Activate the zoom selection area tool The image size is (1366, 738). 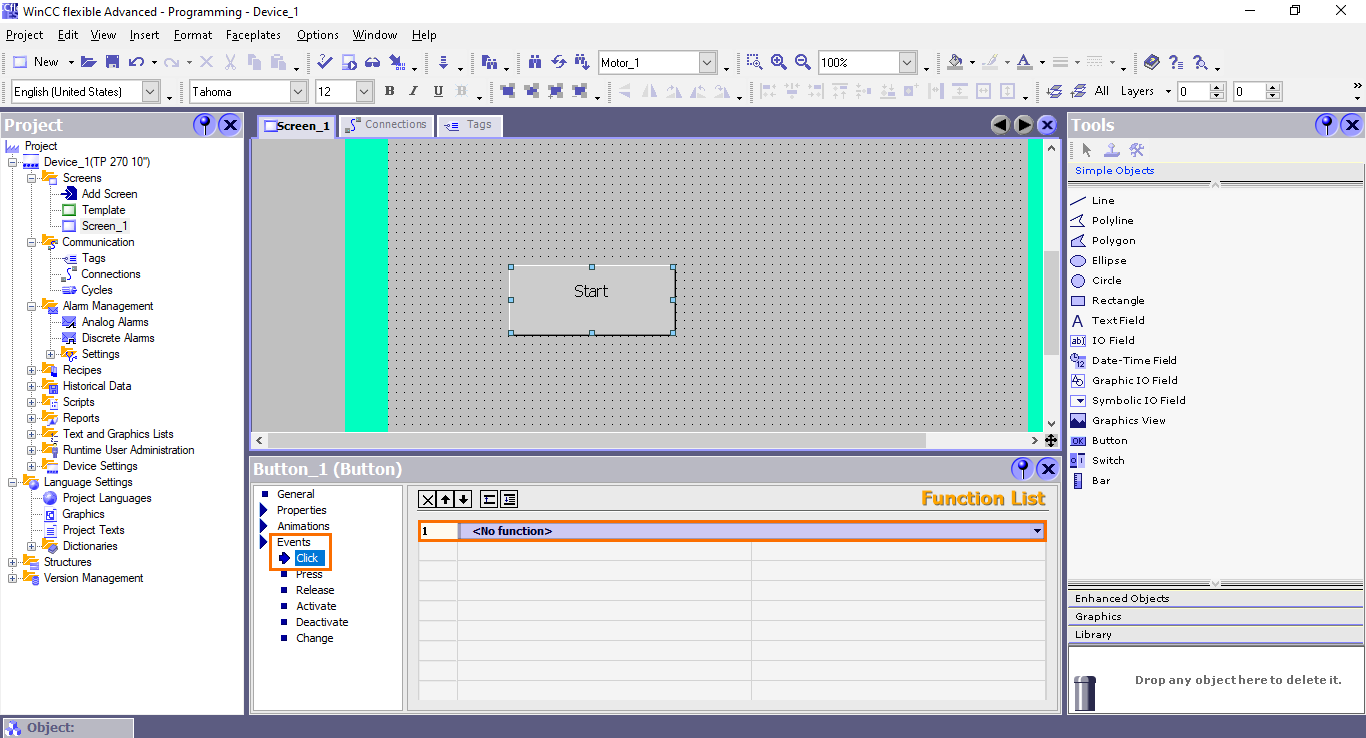[x=754, y=62]
